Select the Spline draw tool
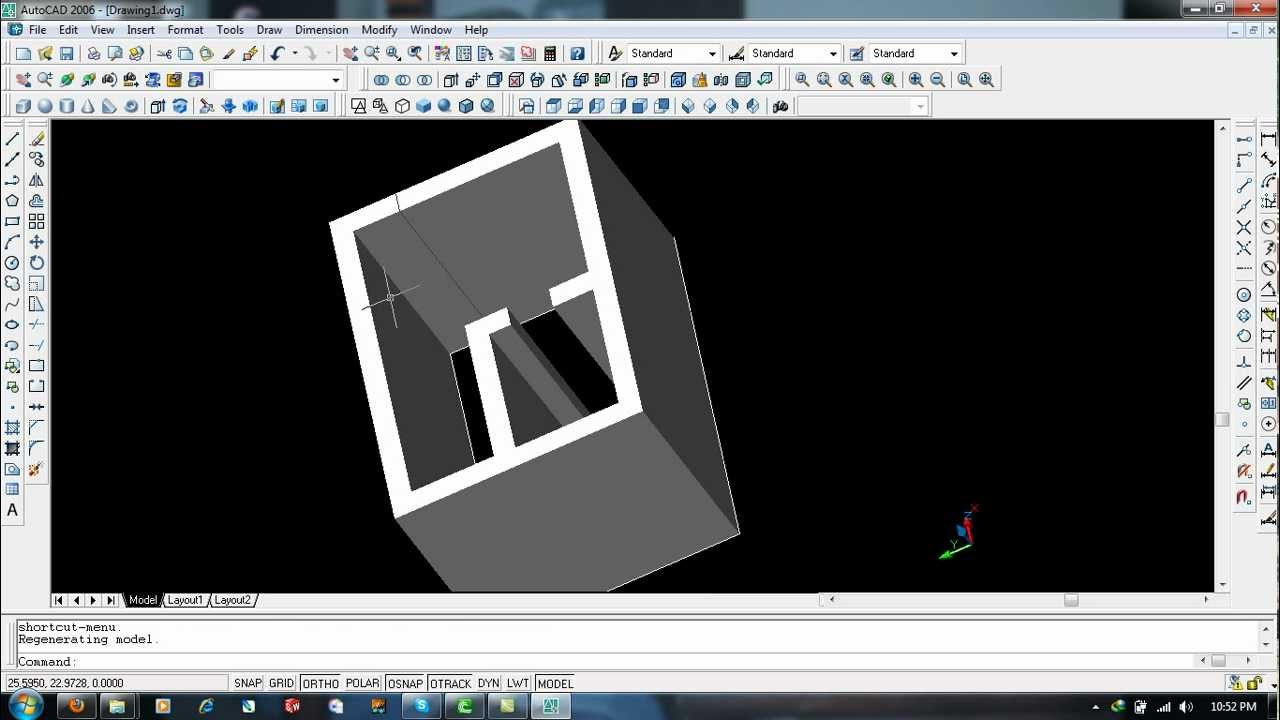Image resolution: width=1280 pixels, height=720 pixels. pos(13,304)
